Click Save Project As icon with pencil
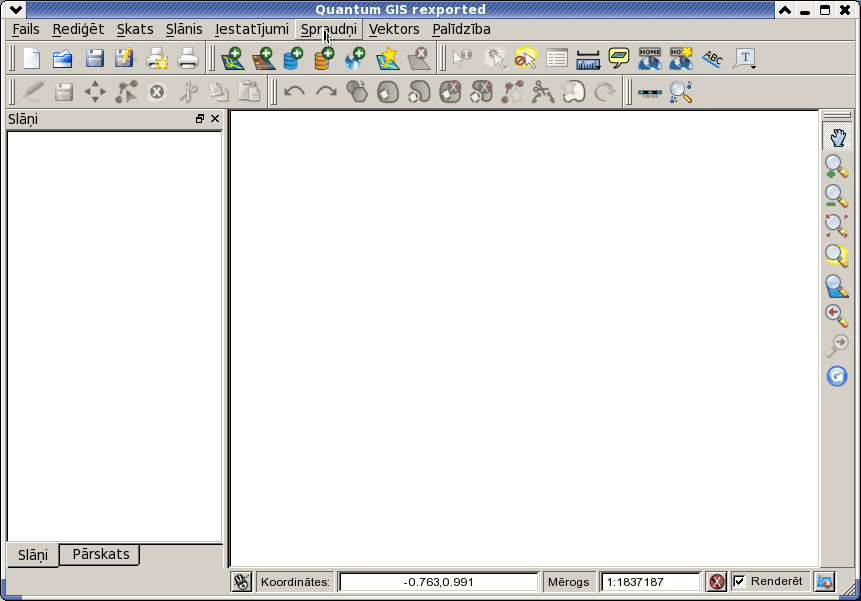Viewport: 861px width, 601px height. [125, 58]
